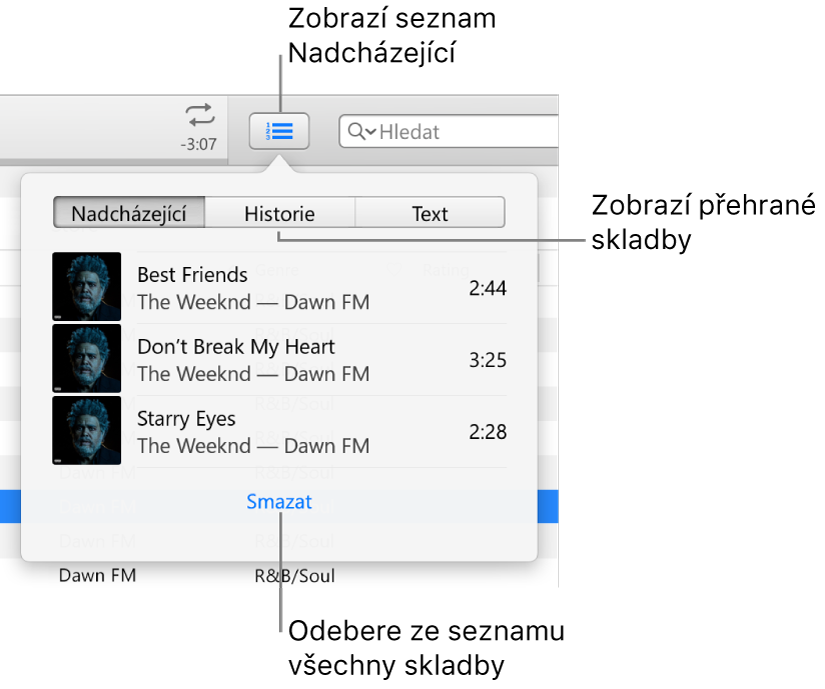
Task: Click R&B/Soul genre in the bottom row
Action: click(x=295, y=576)
